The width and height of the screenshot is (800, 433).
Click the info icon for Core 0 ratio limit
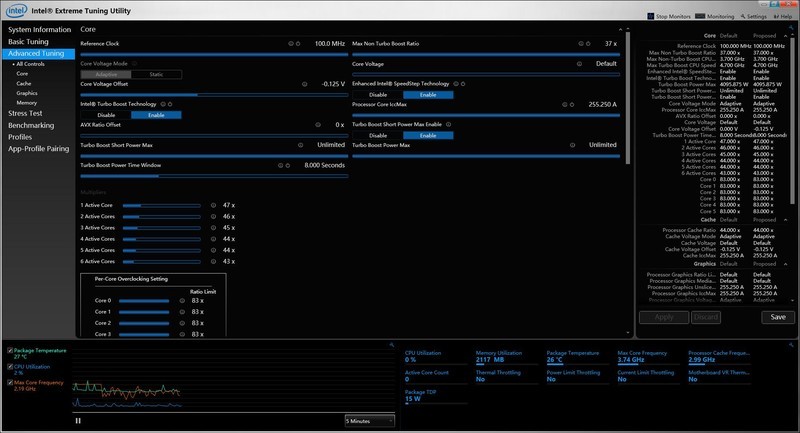182,300
